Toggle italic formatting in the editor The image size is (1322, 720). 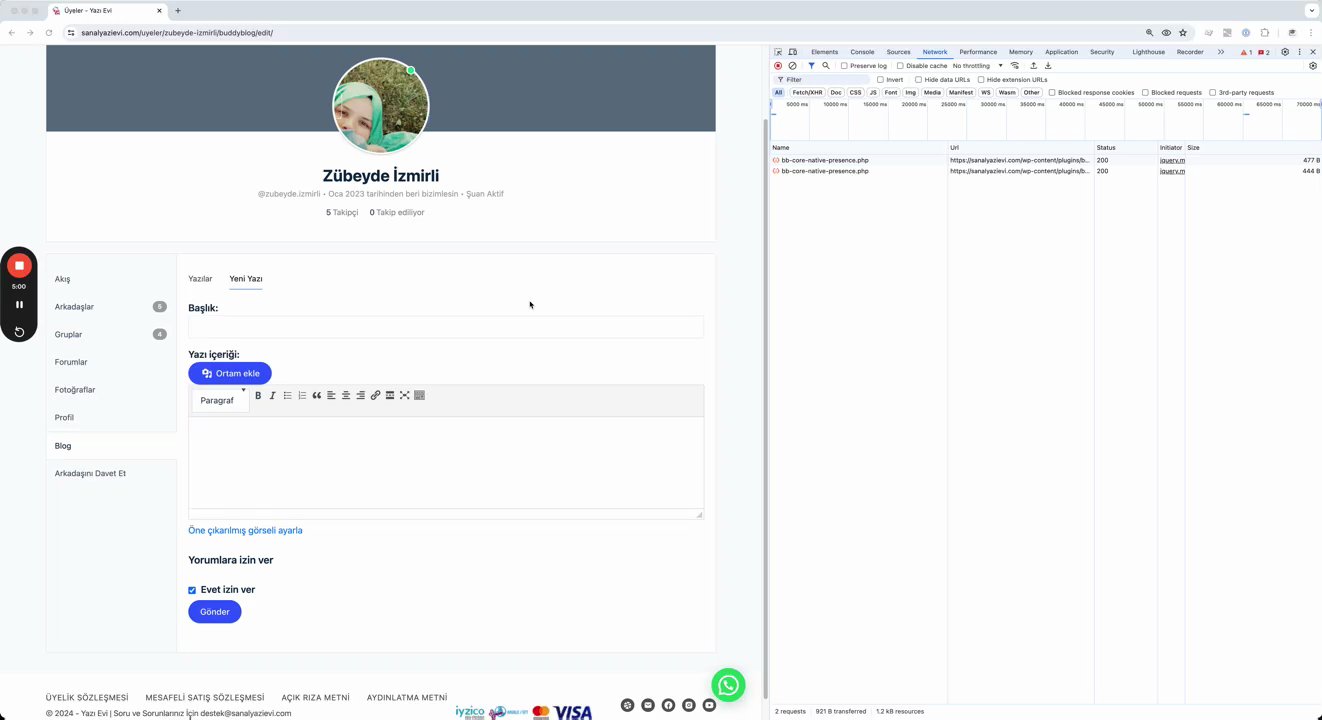click(272, 395)
